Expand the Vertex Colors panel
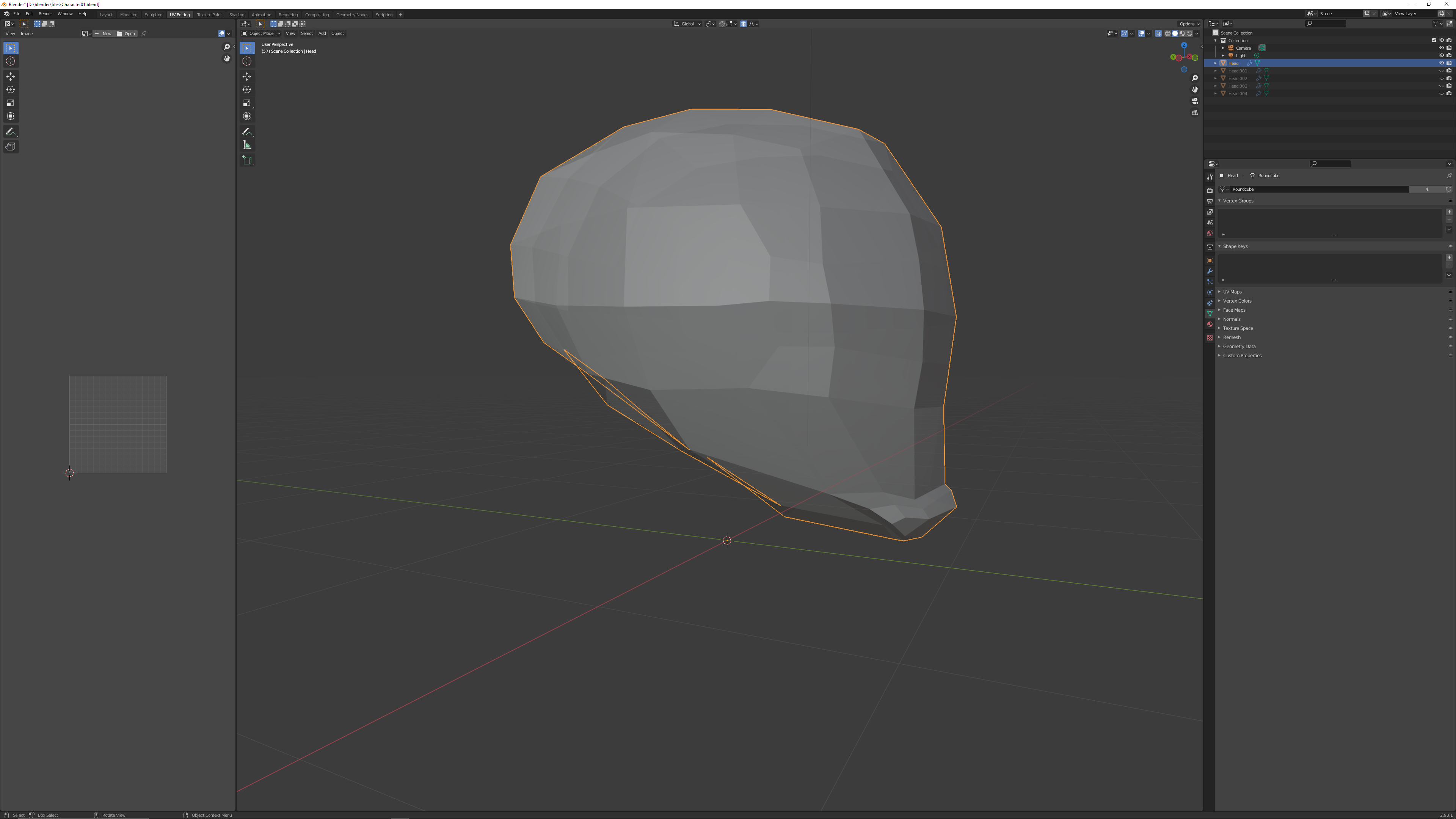 click(1237, 301)
